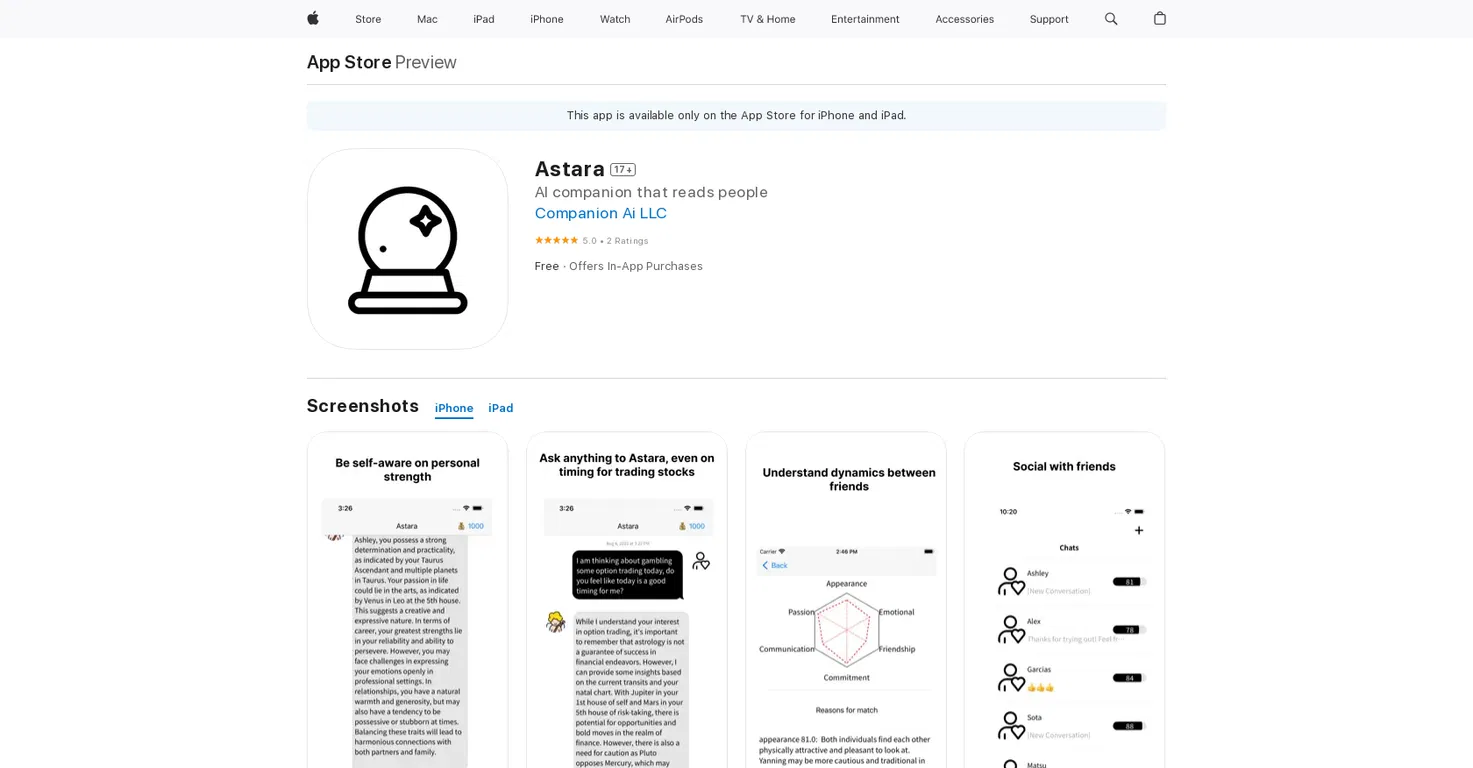Switch to the iPad screenshots tab
1473x768 pixels.
pyautogui.click(x=501, y=408)
